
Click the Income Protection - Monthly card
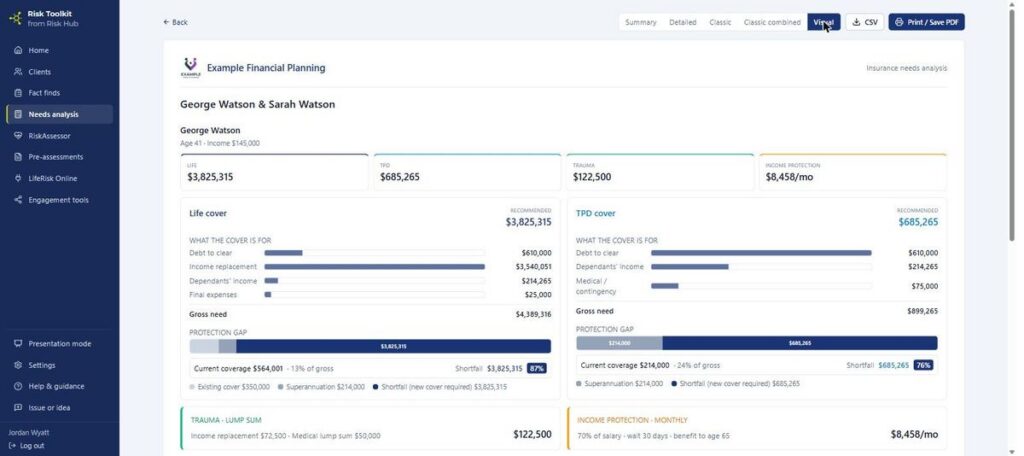[757, 428]
